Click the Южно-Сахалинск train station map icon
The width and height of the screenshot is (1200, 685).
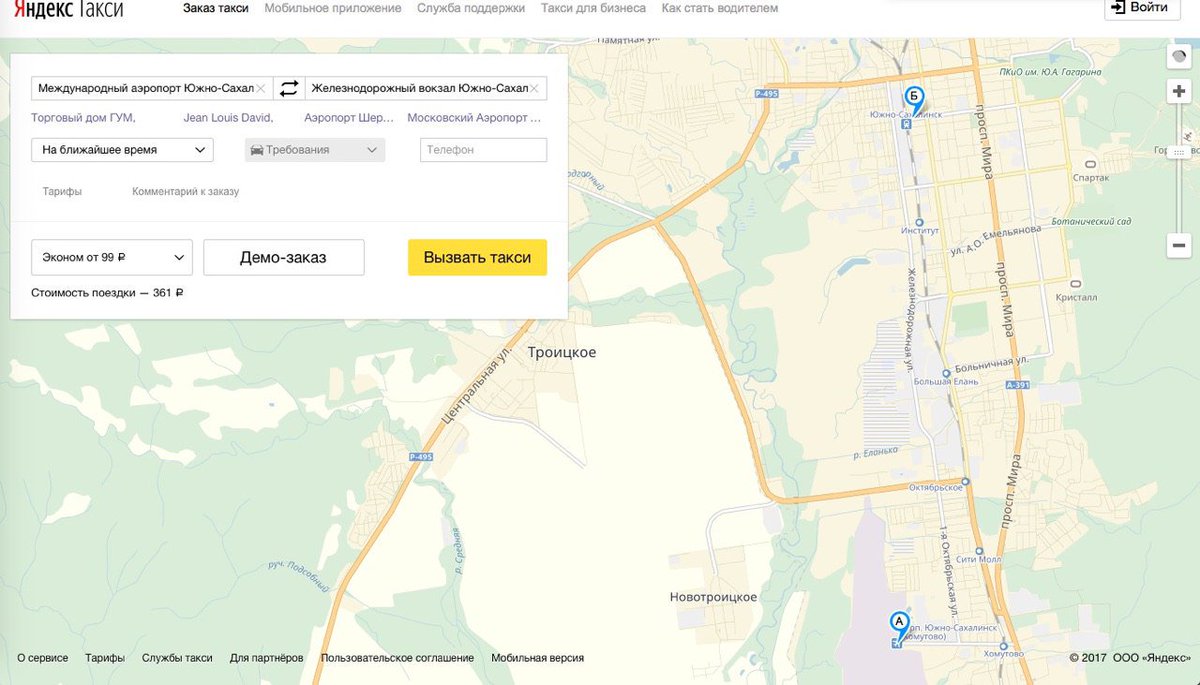(906, 126)
